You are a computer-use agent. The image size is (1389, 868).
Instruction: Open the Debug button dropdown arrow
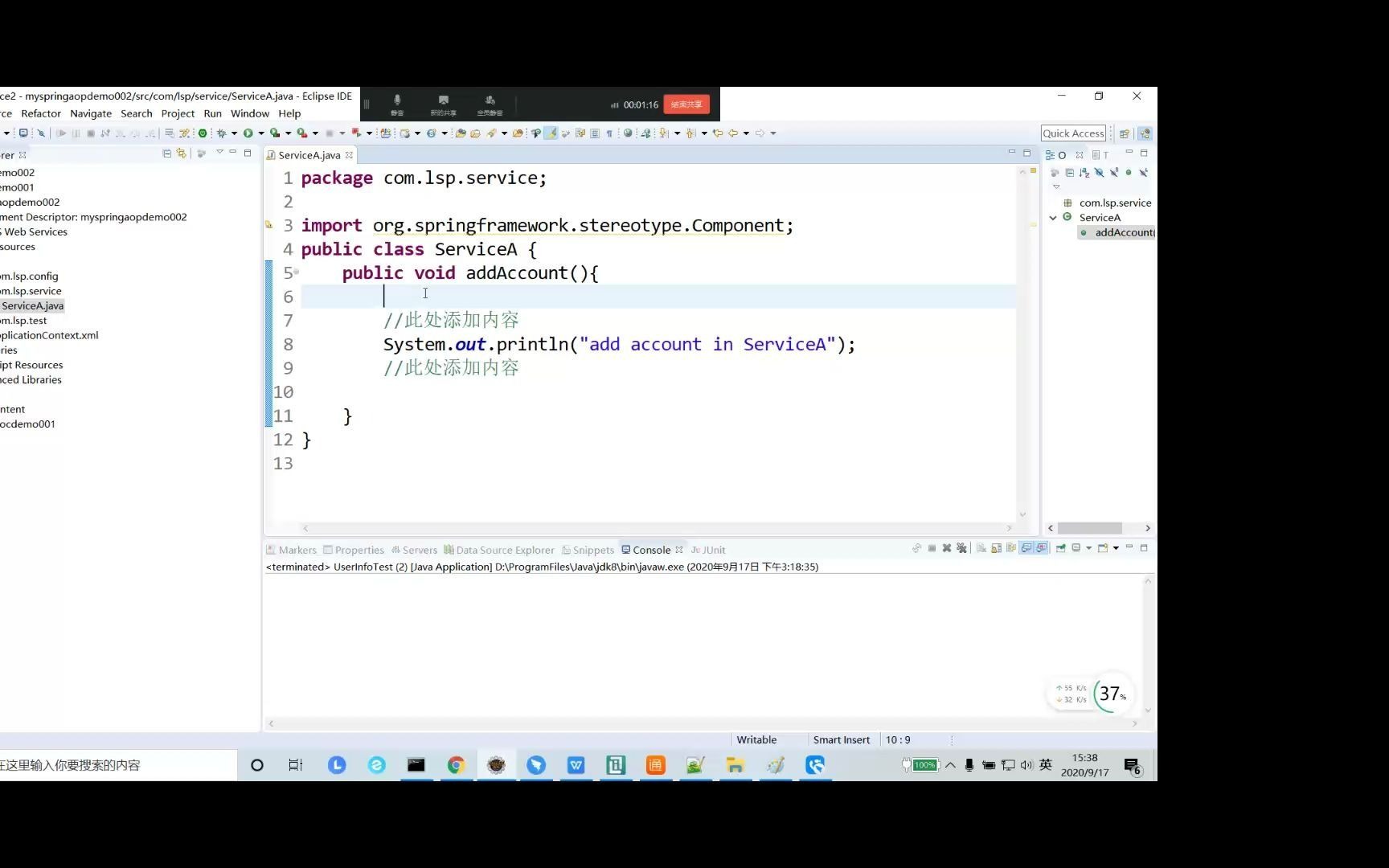click(234, 133)
